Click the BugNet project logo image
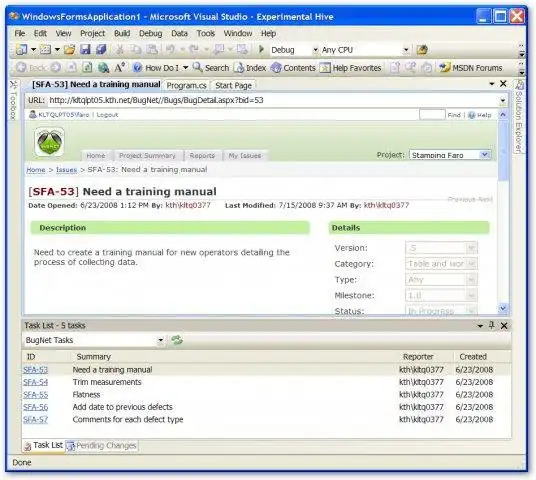Viewport: 536px width, 480px height. pyautogui.click(x=50, y=142)
